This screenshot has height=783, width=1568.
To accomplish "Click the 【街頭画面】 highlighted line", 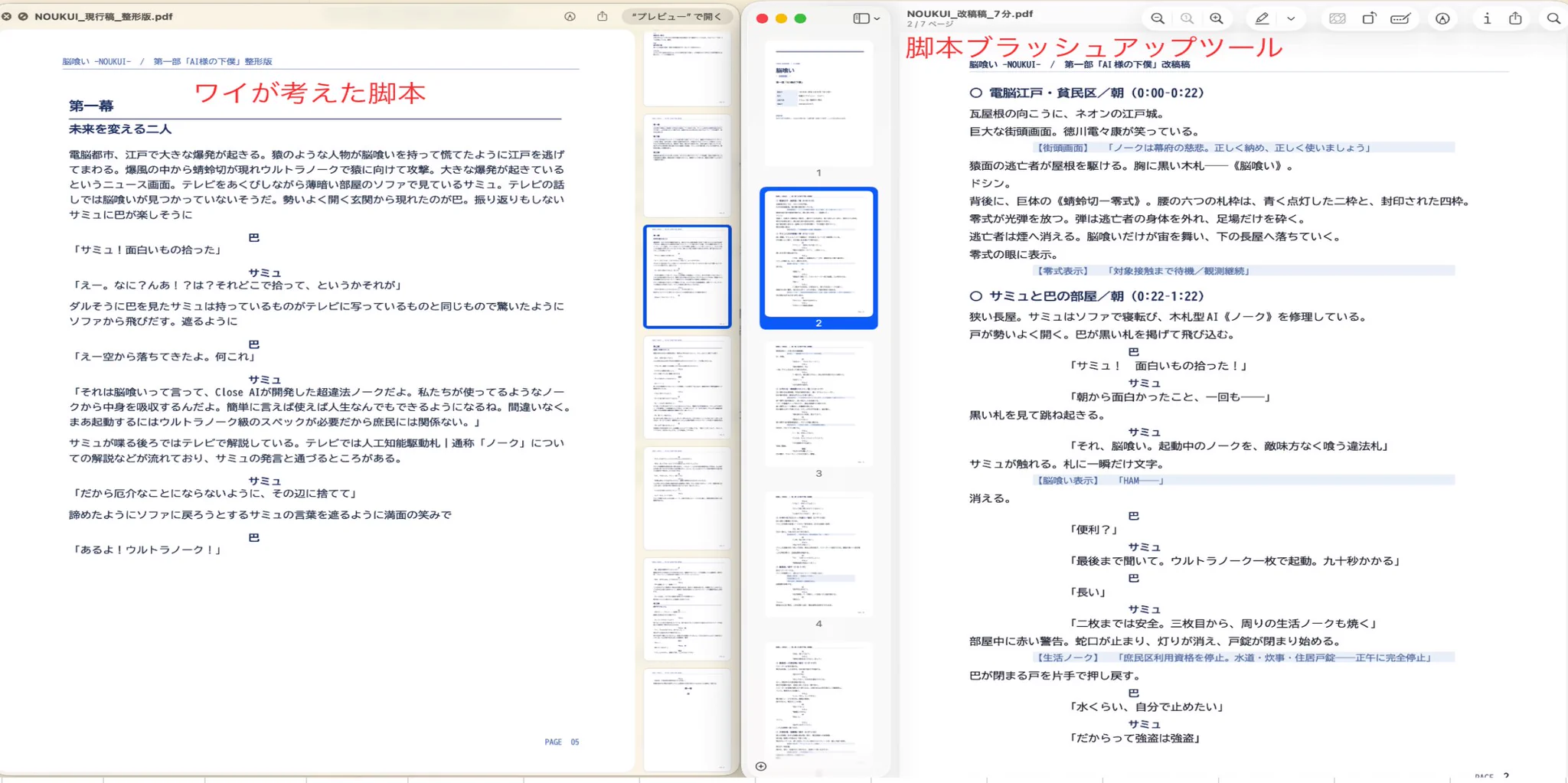I will click(1243, 148).
